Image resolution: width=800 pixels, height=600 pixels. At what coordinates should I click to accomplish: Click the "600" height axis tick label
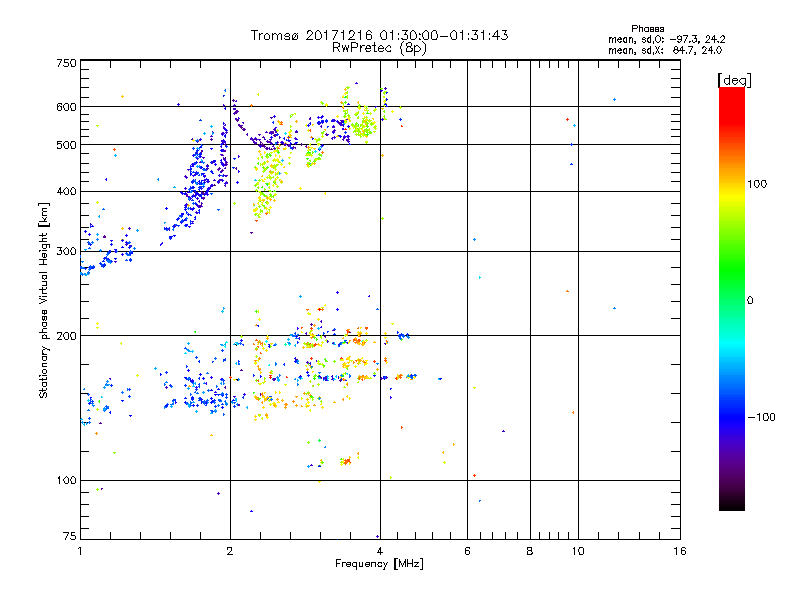66,107
